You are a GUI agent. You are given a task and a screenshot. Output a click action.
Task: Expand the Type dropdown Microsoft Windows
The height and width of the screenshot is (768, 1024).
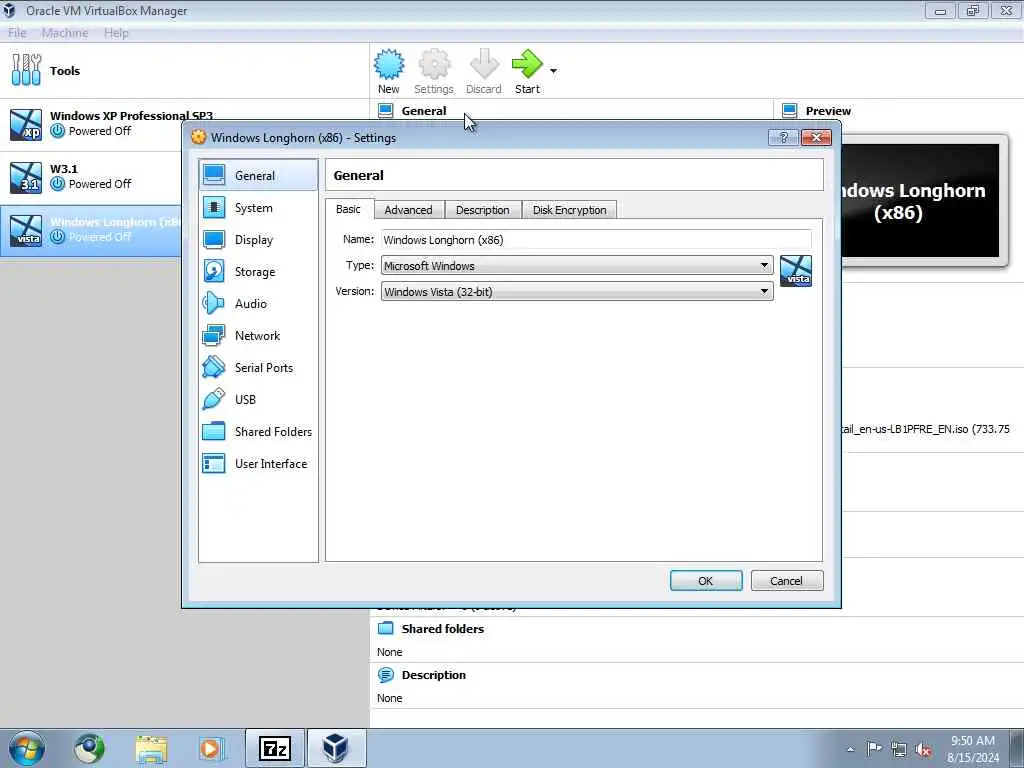577,265
